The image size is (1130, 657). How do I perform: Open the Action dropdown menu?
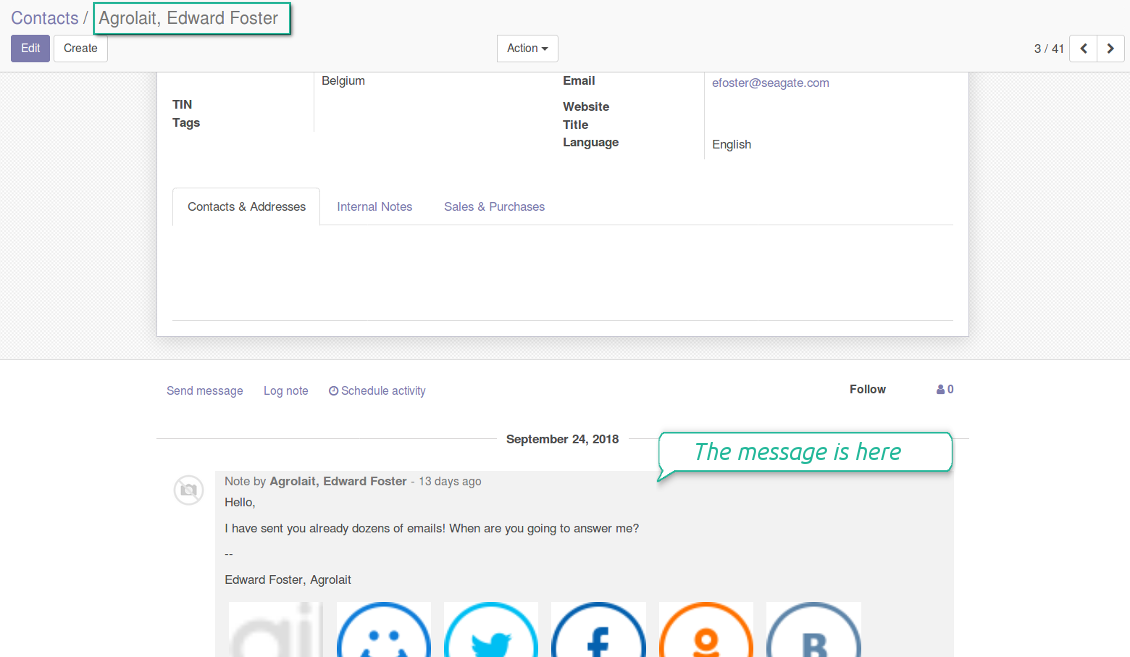point(527,48)
